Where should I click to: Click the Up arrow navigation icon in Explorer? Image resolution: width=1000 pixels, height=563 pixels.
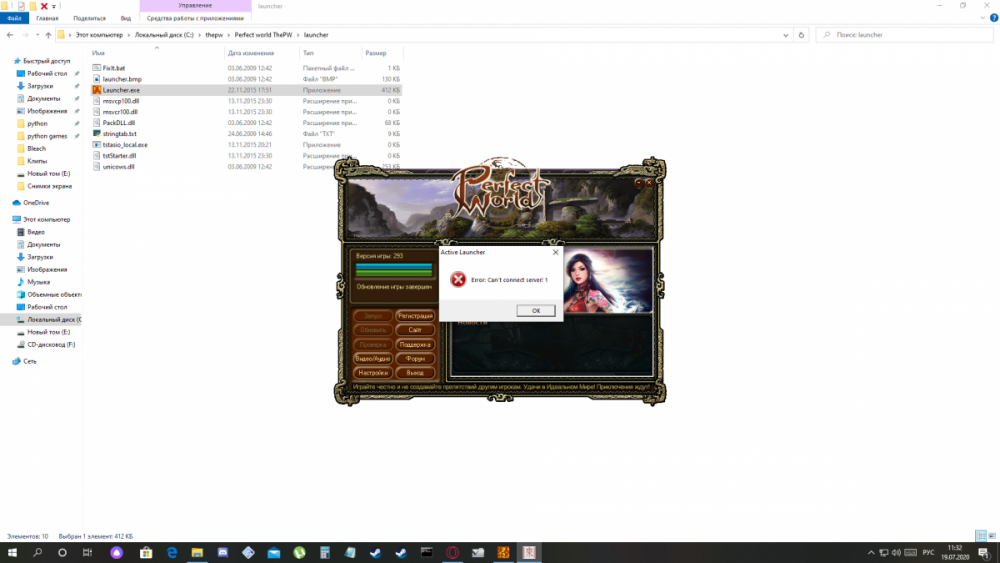click(x=48, y=35)
